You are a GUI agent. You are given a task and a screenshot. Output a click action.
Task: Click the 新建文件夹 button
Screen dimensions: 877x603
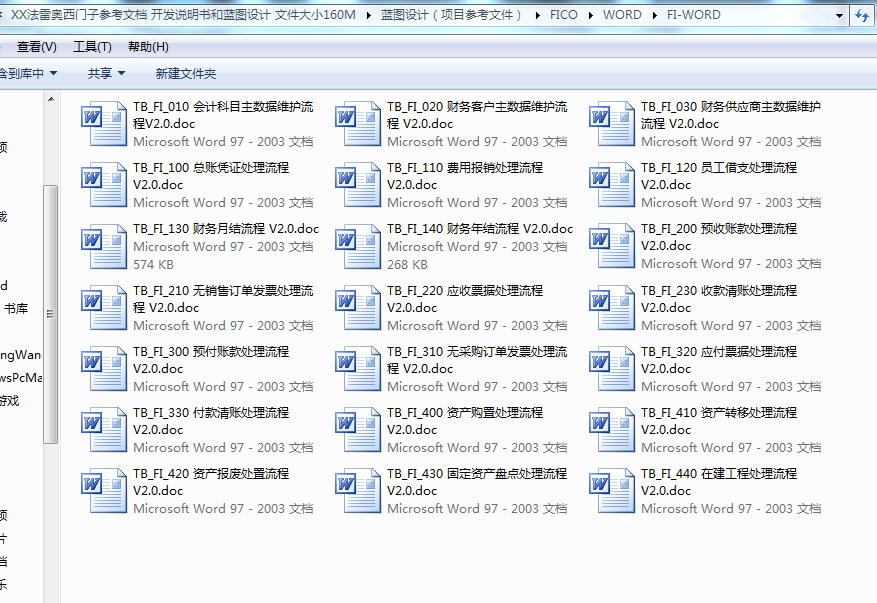point(185,73)
